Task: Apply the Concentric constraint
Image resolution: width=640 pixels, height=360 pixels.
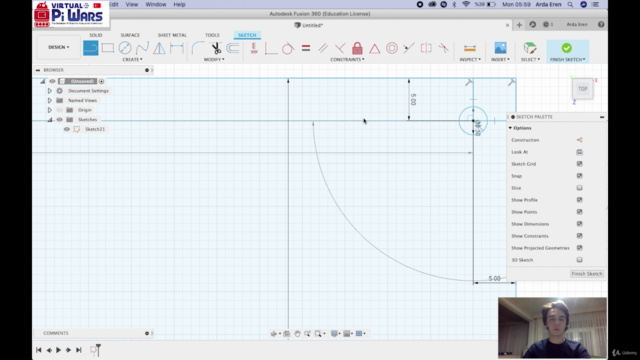Action: [392, 48]
